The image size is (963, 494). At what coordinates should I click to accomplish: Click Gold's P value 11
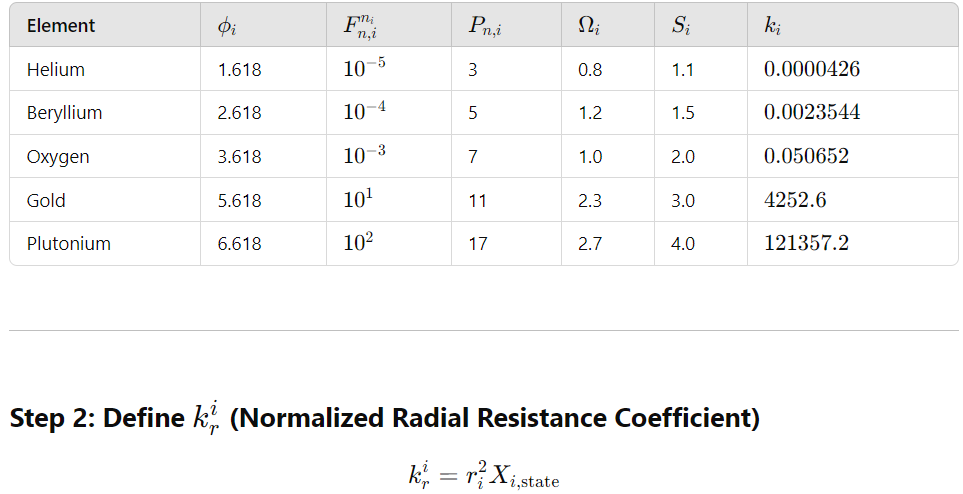[477, 200]
